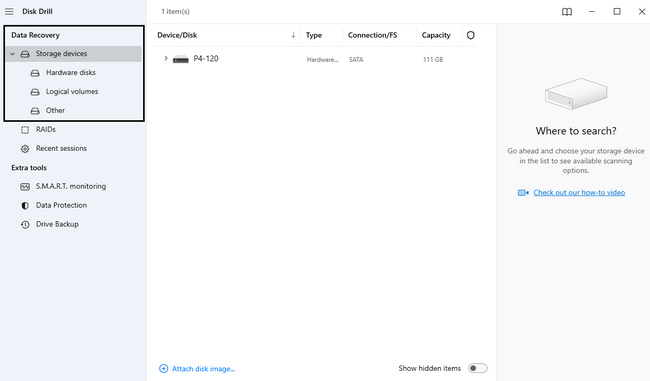Image resolution: width=650 pixels, height=381 pixels.
Task: Open the help book icon in title bar
Action: pyautogui.click(x=567, y=12)
